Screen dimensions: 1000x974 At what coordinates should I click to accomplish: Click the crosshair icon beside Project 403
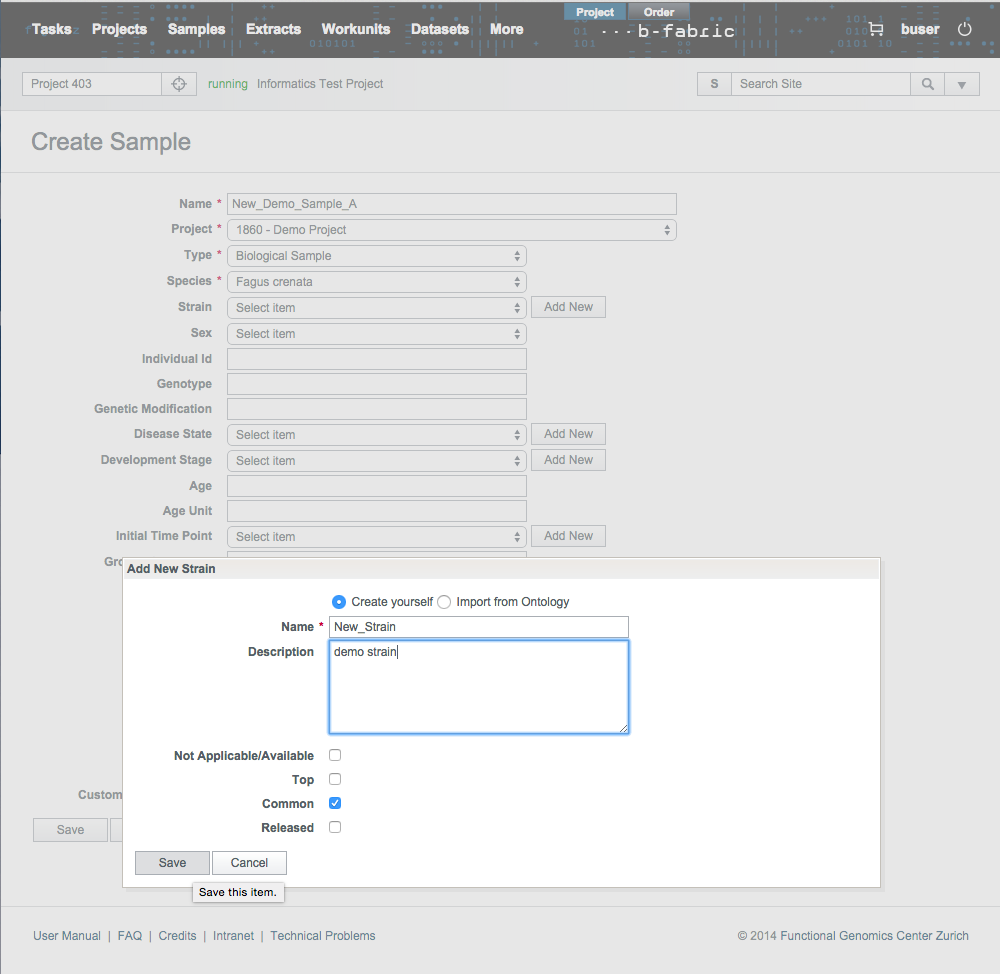[178, 84]
